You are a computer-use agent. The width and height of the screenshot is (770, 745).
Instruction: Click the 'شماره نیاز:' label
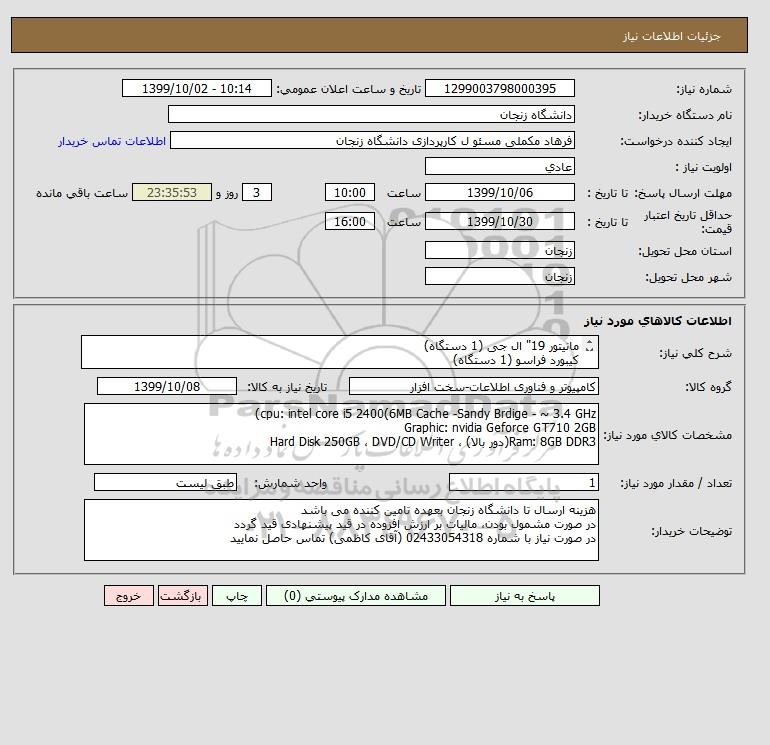click(x=704, y=89)
